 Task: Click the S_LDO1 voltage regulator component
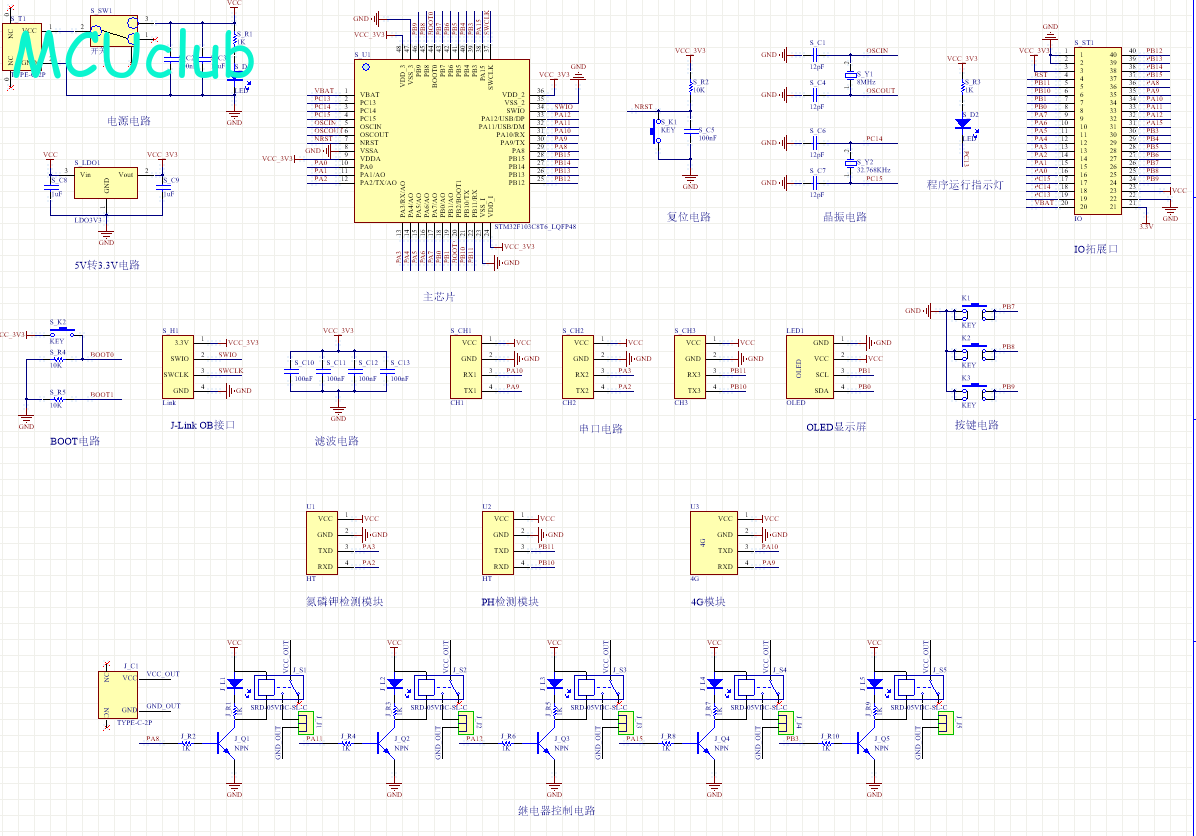[x=106, y=183]
